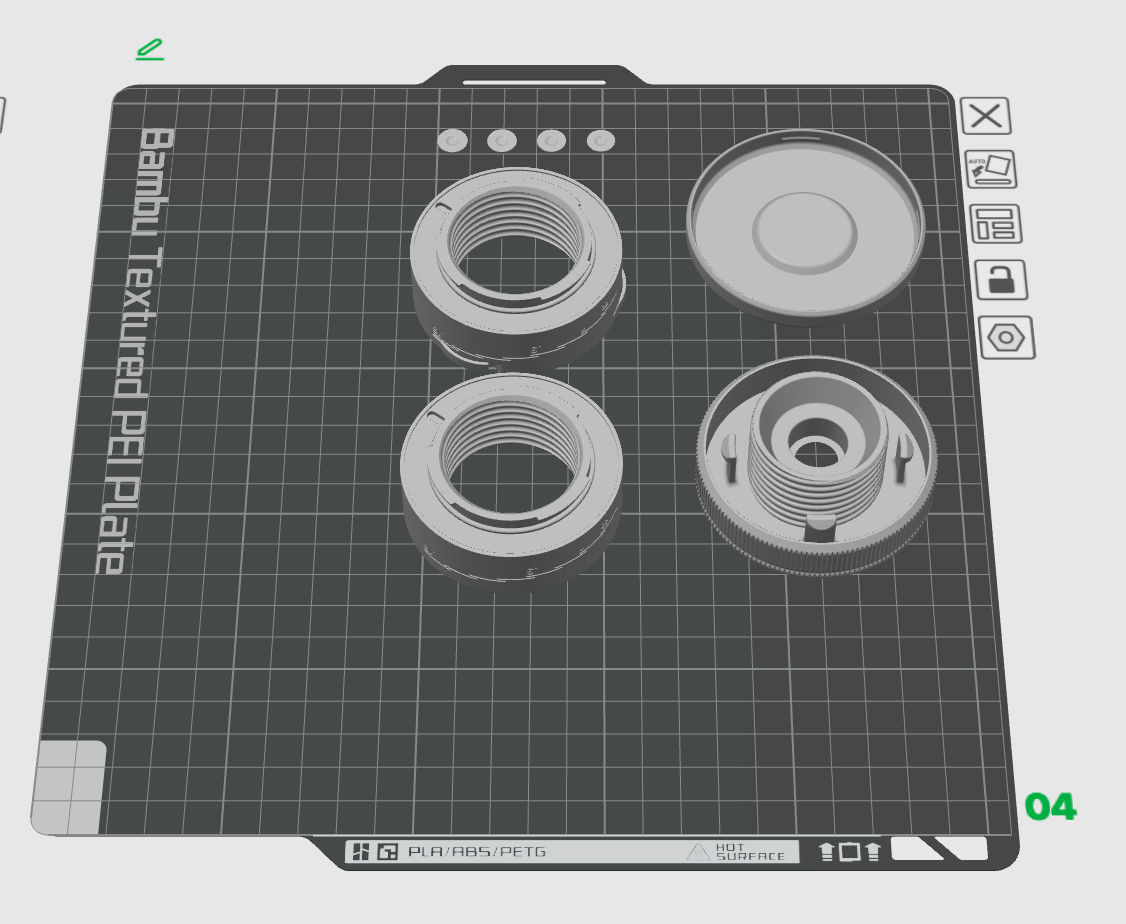This screenshot has width=1126, height=924.
Task: Remove the plate using the X icon
Action: [985, 116]
